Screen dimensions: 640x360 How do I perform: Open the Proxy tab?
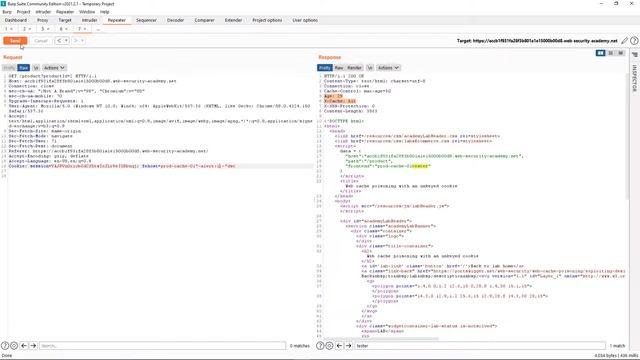pyautogui.click(x=42, y=20)
